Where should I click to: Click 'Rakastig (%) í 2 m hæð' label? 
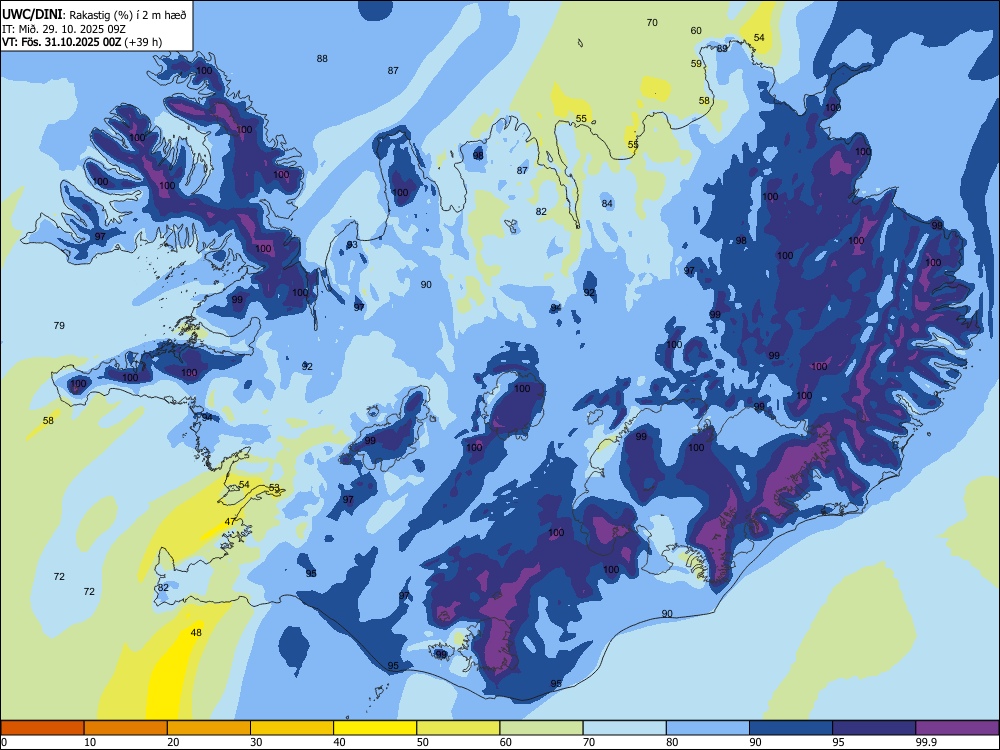tap(128, 15)
